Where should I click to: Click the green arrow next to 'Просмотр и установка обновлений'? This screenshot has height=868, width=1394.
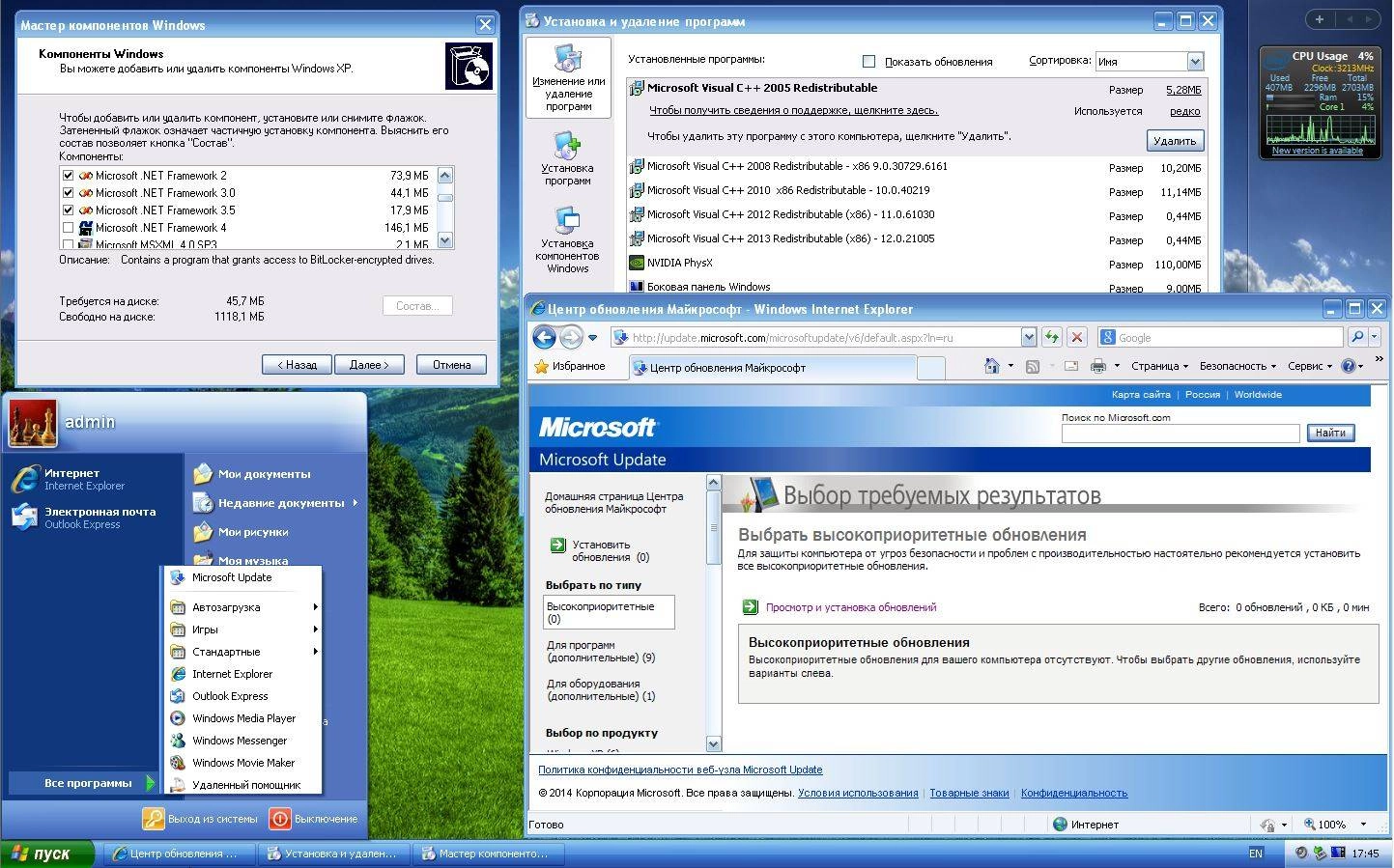750,606
